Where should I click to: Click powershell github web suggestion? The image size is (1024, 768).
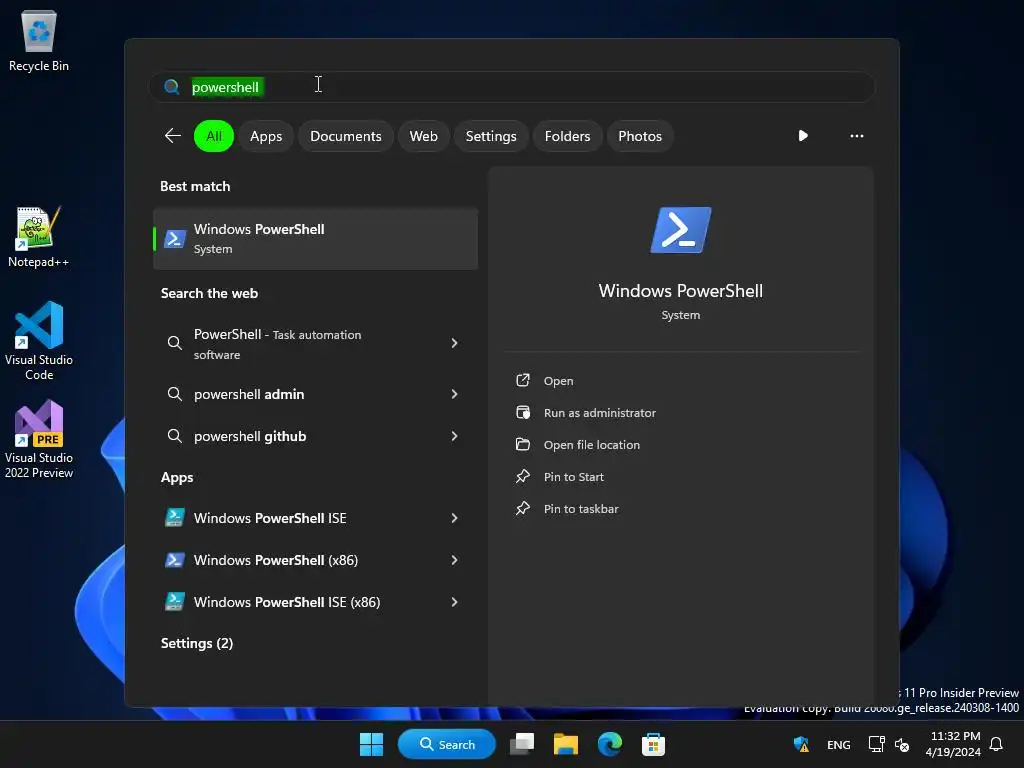(x=315, y=436)
